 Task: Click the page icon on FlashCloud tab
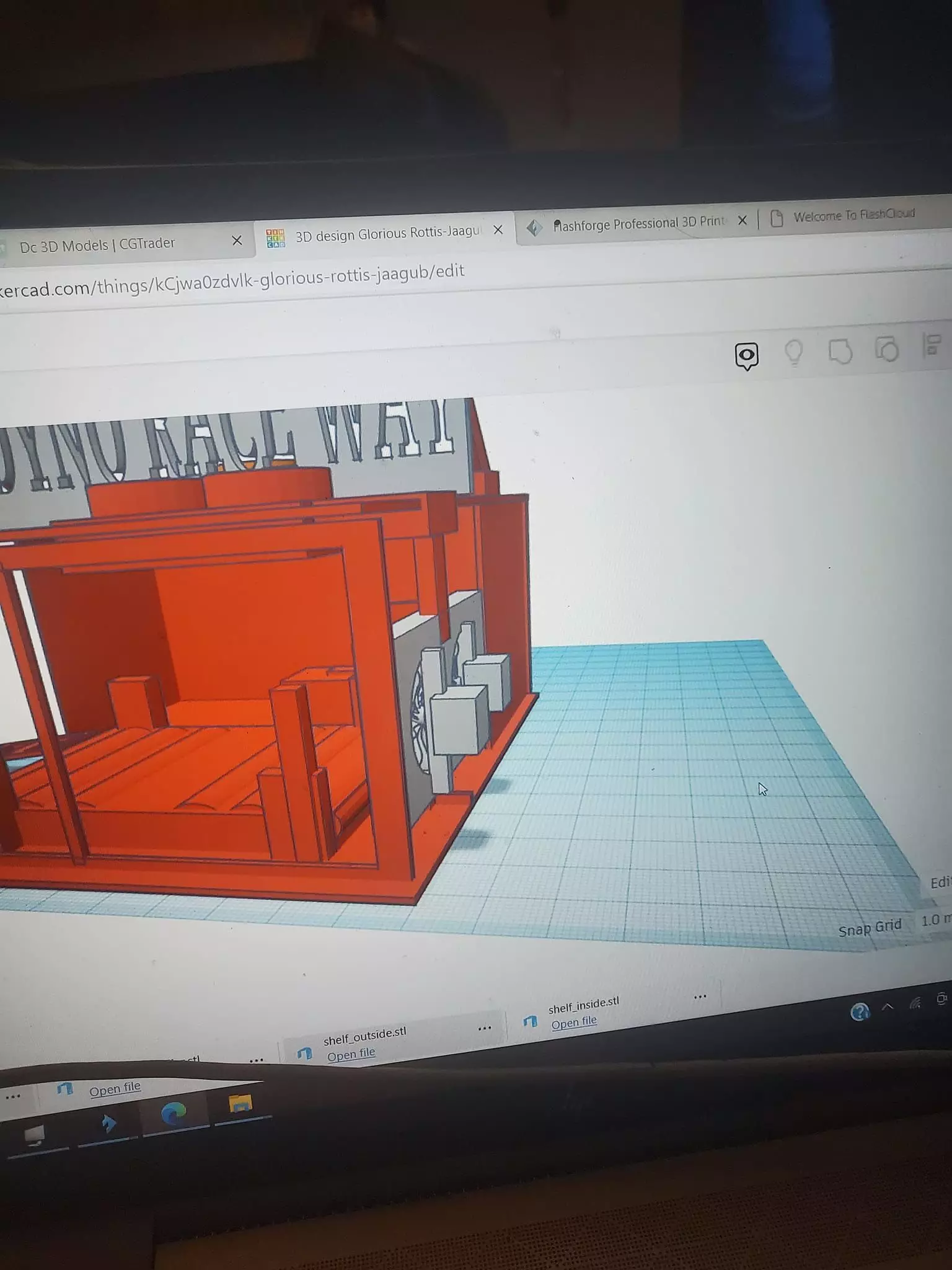777,218
